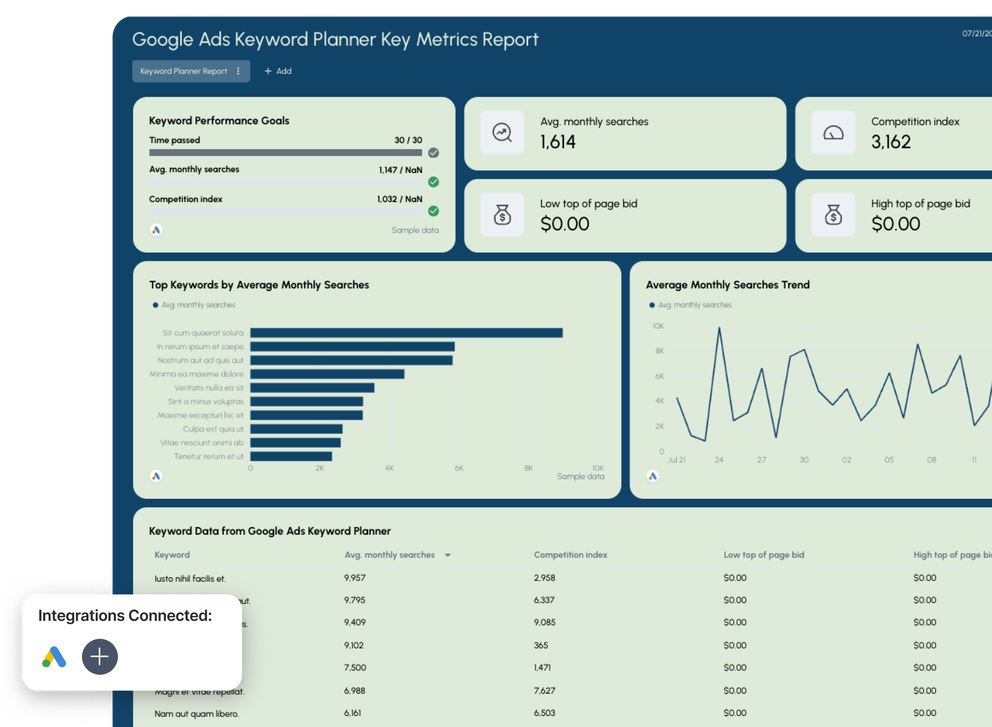Click the Avg. monthly searches 1,614 value
992x727 pixels.
[558, 142]
